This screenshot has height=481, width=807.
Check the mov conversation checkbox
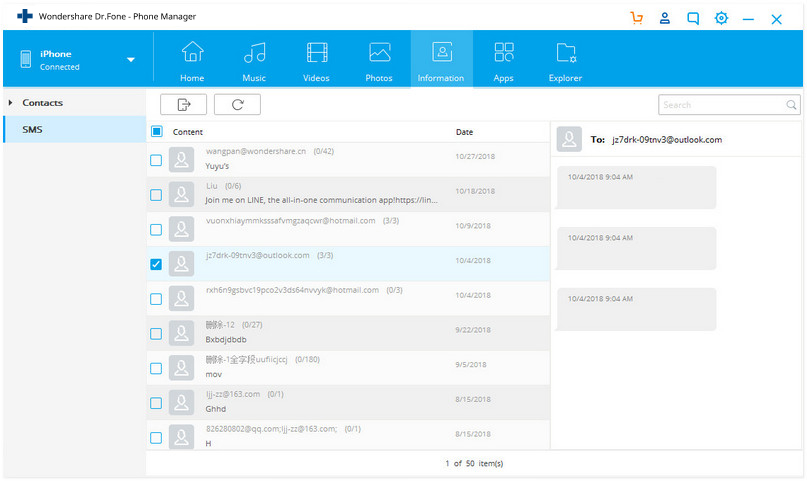[156, 368]
